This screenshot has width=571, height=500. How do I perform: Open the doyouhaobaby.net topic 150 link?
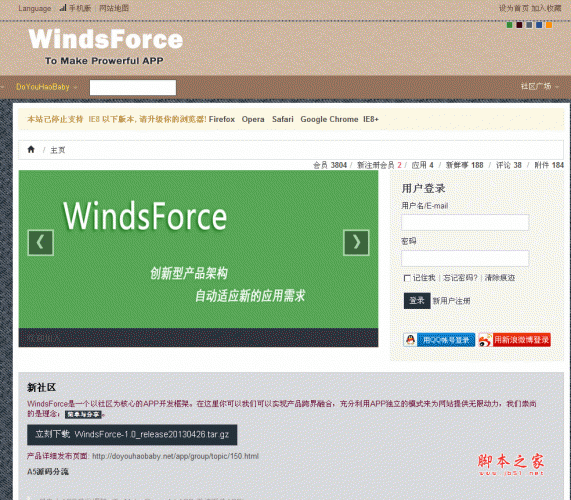pyautogui.click(x=175, y=456)
